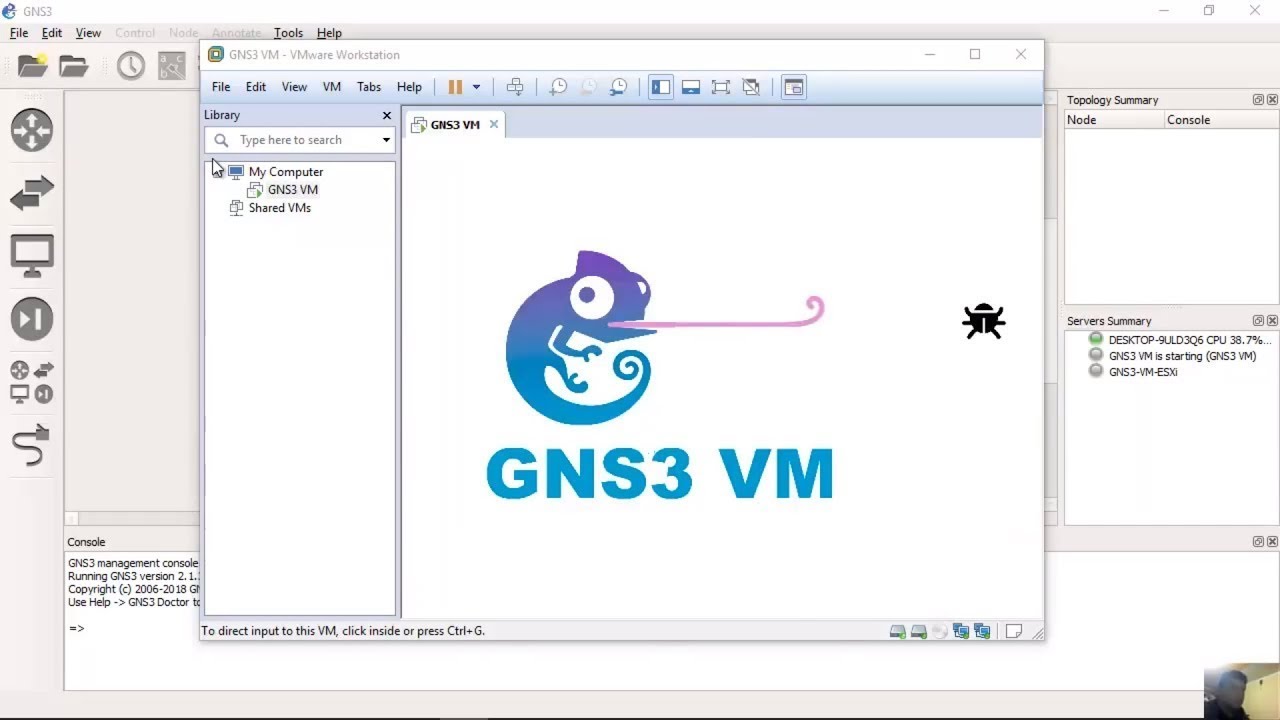Click the VMware Unity mode icon
Screen dimensions: 1280x720
(751, 87)
